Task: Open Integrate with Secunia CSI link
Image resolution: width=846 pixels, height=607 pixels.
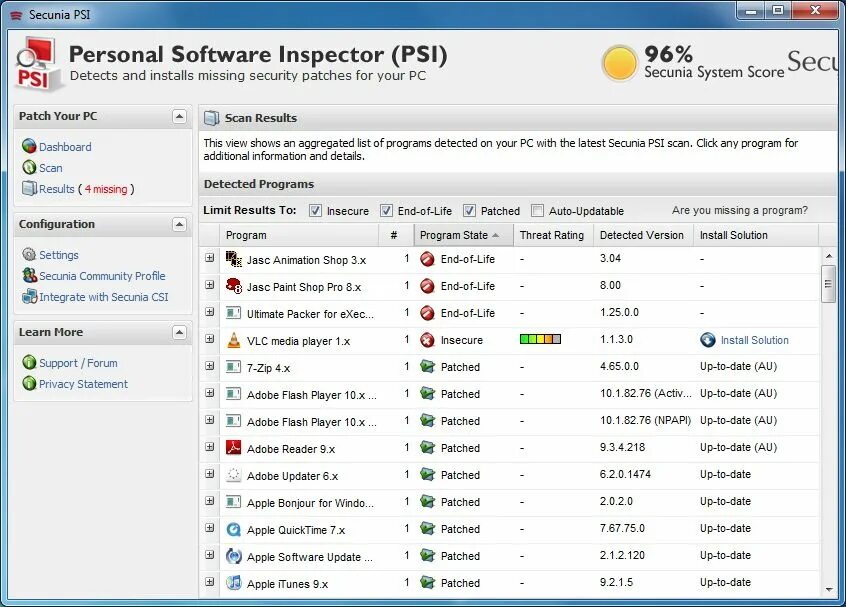Action: click(x=104, y=297)
